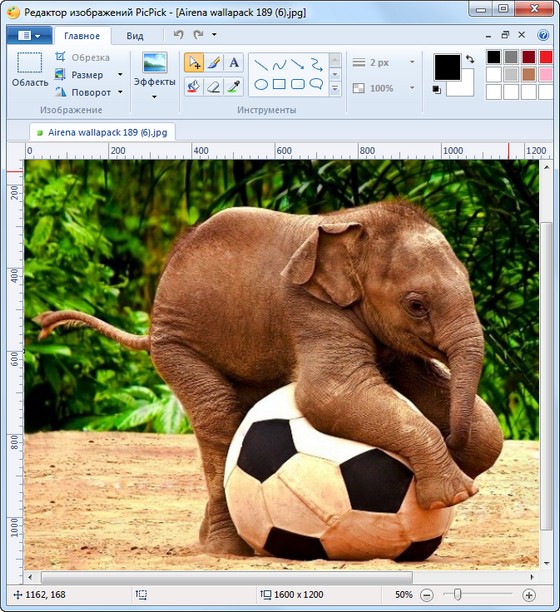The image size is (560, 612).
Task: Click the horizontal scrollbar left arrow
Action: [30, 576]
